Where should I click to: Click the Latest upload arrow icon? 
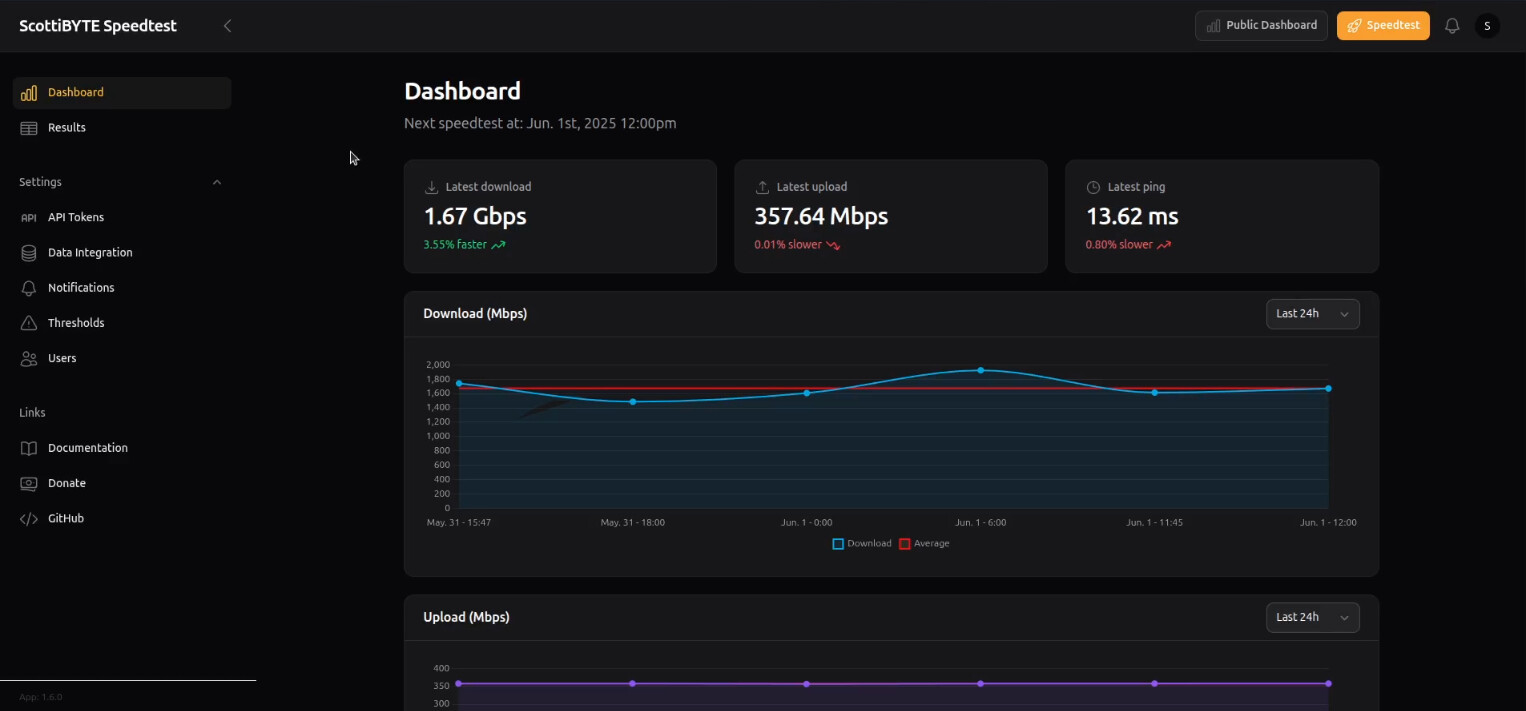click(762, 187)
